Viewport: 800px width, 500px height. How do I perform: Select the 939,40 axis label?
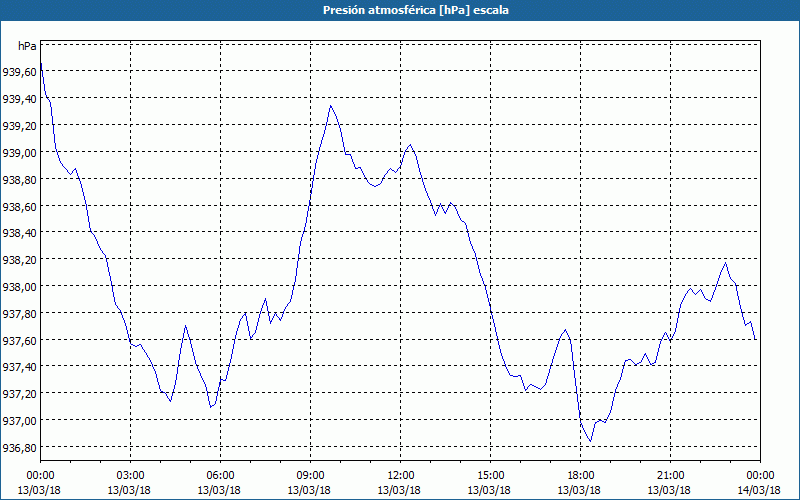tap(19, 99)
